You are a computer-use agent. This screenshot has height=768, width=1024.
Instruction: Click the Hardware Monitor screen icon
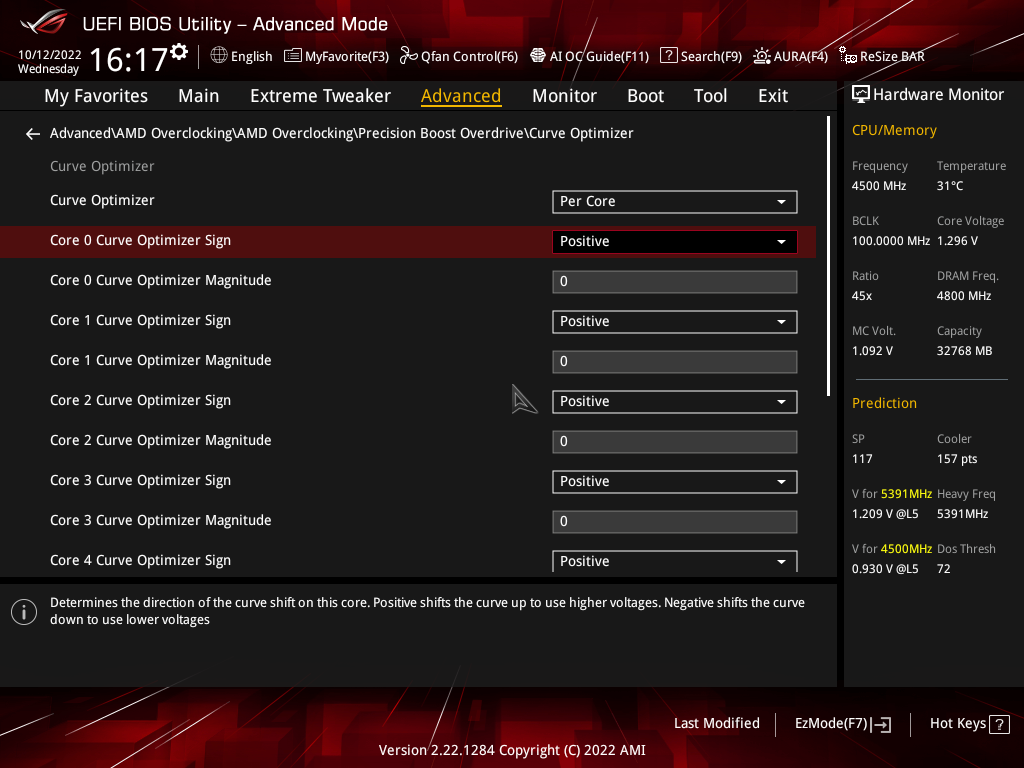tap(861, 95)
